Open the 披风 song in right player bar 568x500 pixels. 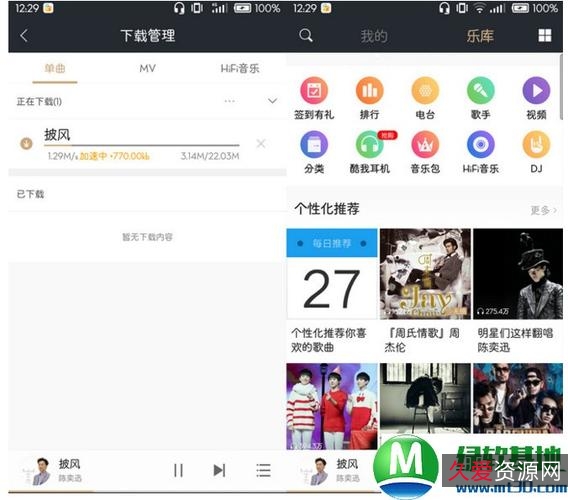[347, 464]
